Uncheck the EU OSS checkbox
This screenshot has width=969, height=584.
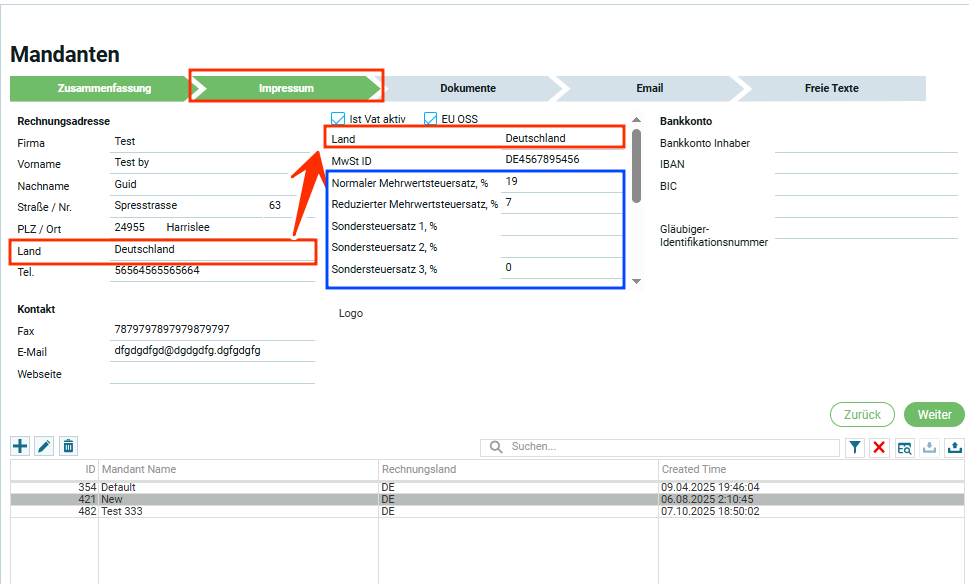(432, 119)
